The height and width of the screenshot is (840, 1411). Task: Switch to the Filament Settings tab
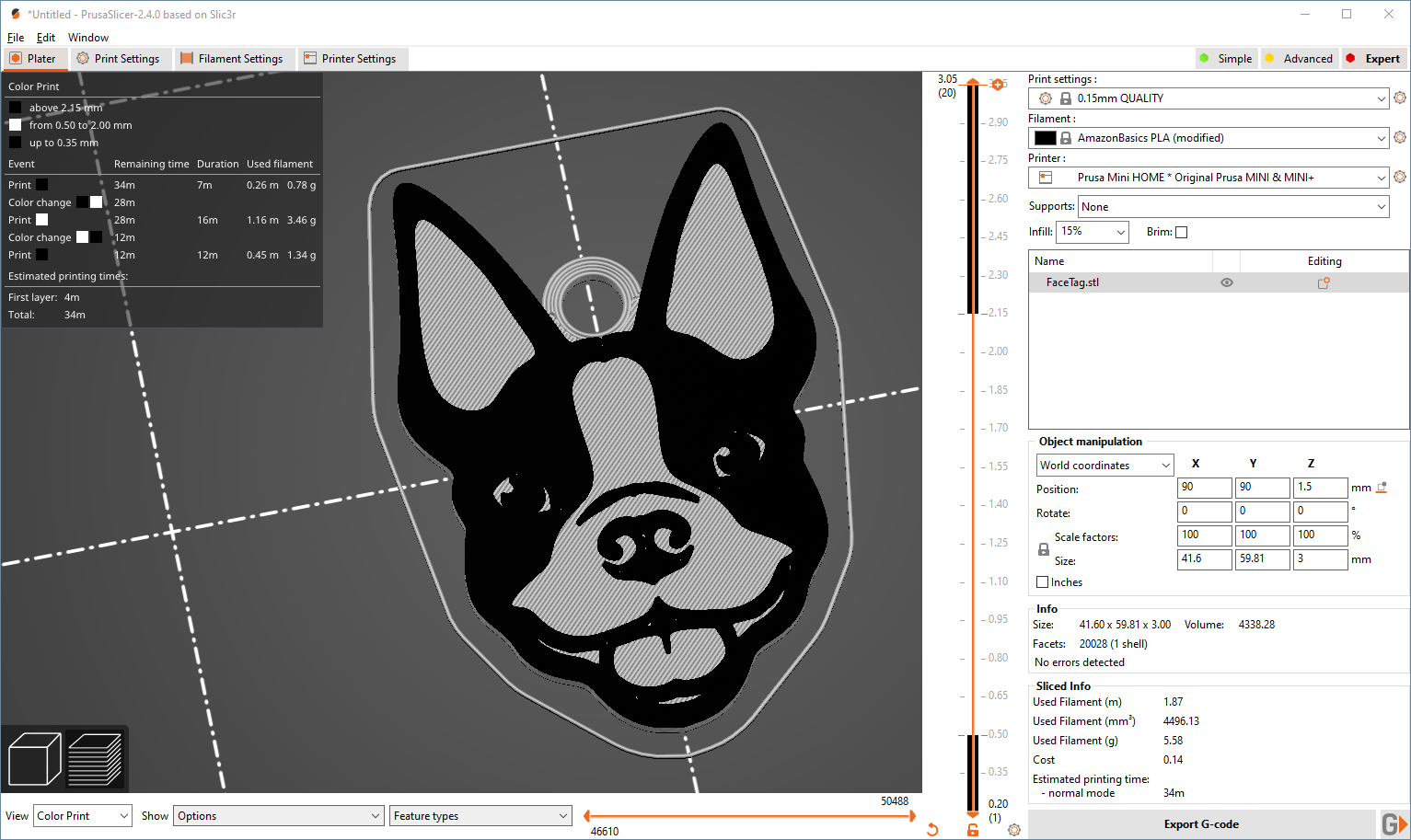(x=232, y=59)
